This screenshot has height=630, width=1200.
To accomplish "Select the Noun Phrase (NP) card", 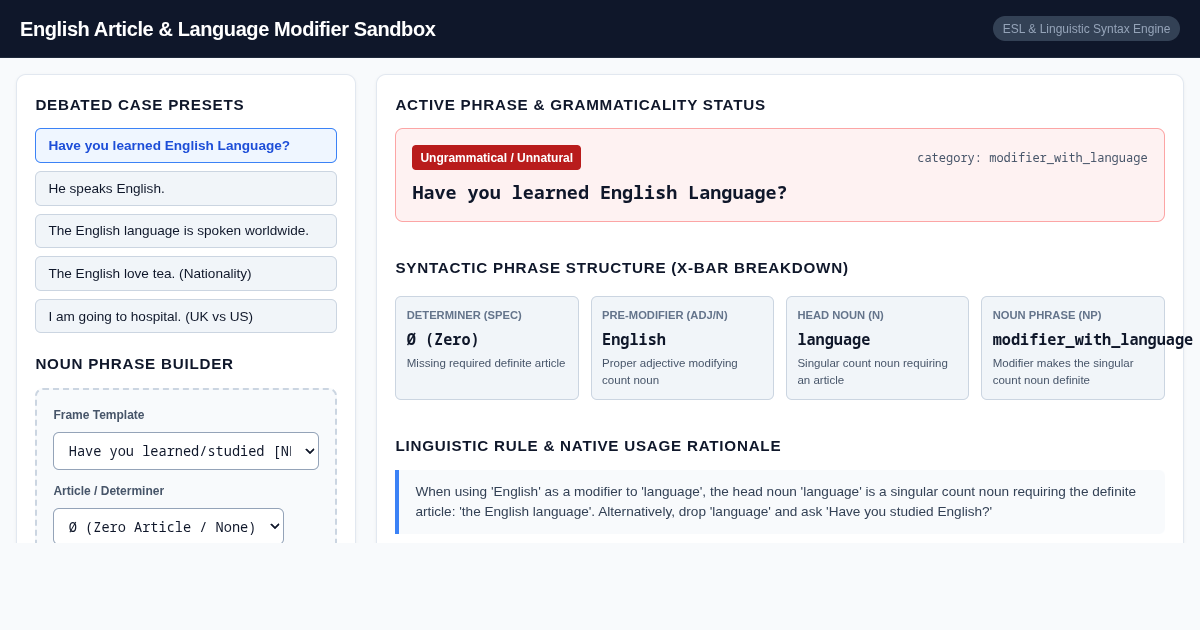I will 1073,348.
